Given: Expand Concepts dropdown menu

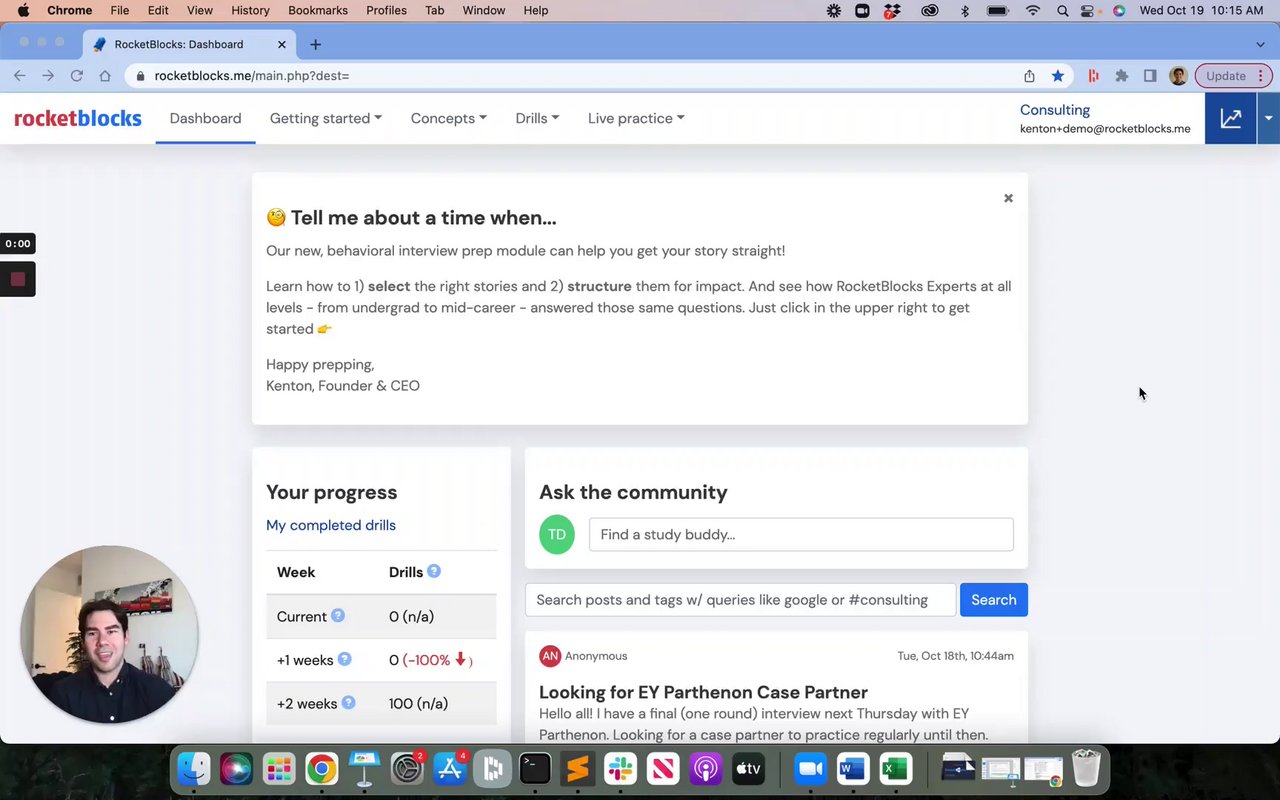Looking at the screenshot, I should [x=449, y=118].
